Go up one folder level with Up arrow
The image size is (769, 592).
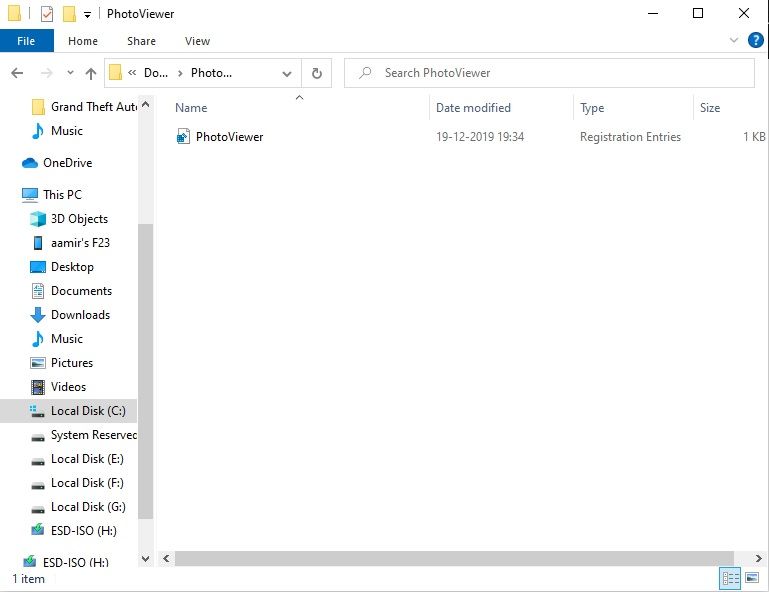click(x=92, y=73)
